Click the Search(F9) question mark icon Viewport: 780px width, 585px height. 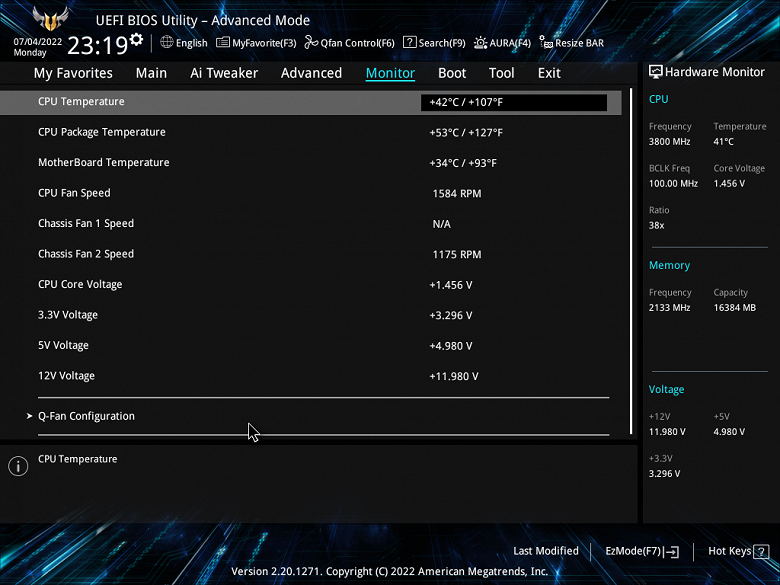click(409, 42)
